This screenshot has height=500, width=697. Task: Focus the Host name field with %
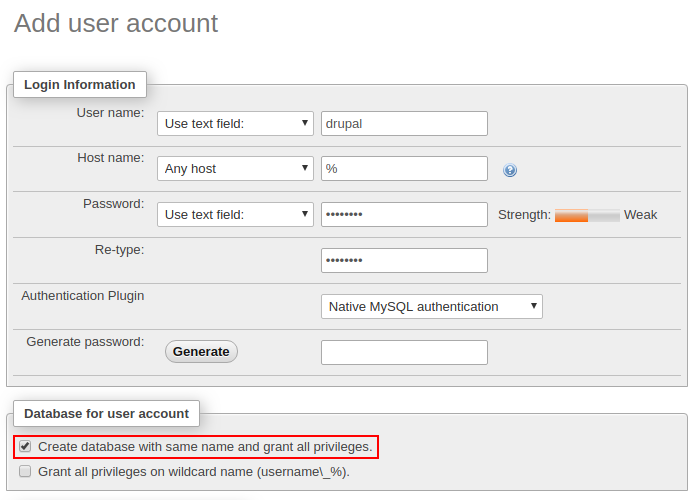pos(404,169)
